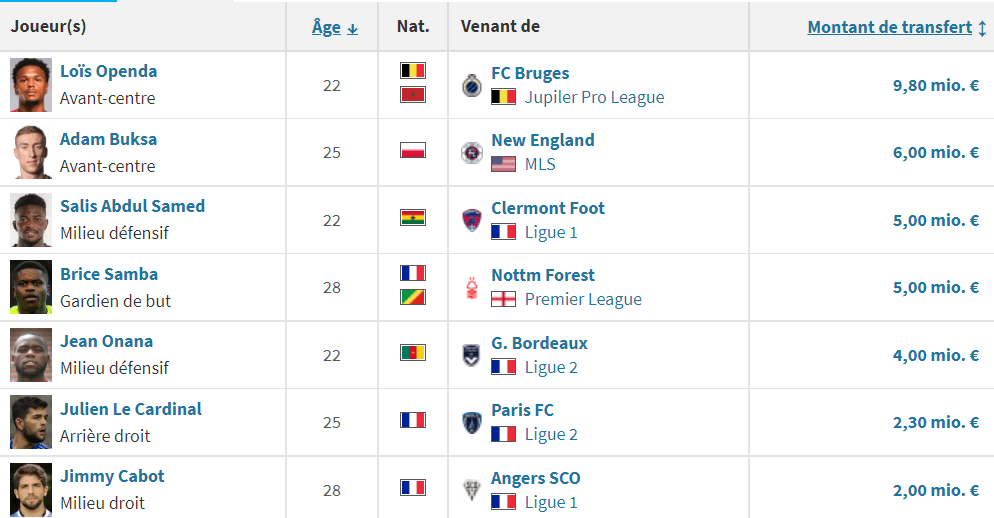Image resolution: width=994 pixels, height=518 pixels.
Task: Open the Premier League competition link
Action: (583, 299)
